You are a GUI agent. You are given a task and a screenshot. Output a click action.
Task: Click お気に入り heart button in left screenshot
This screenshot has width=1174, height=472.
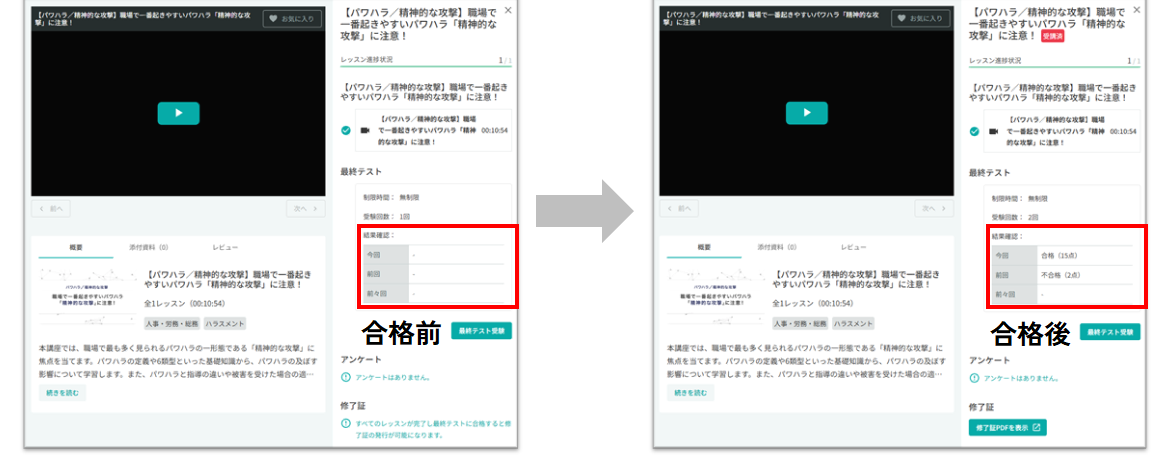(x=292, y=19)
